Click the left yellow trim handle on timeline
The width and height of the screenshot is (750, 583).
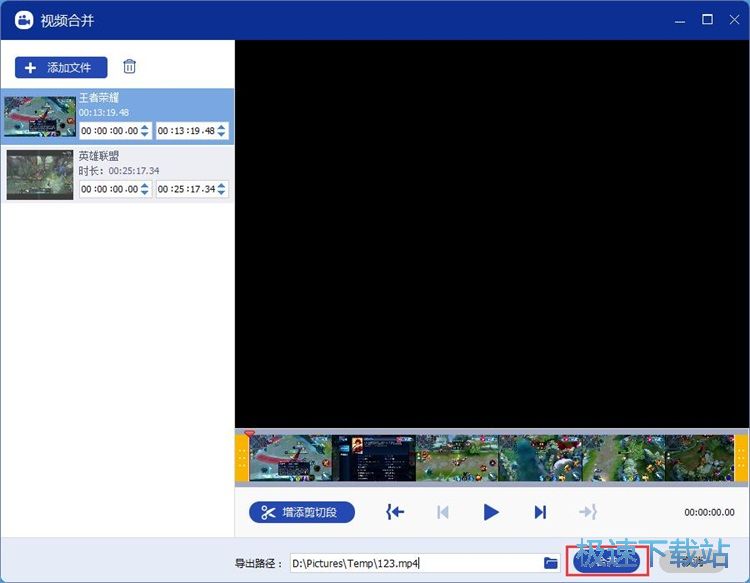(241, 458)
